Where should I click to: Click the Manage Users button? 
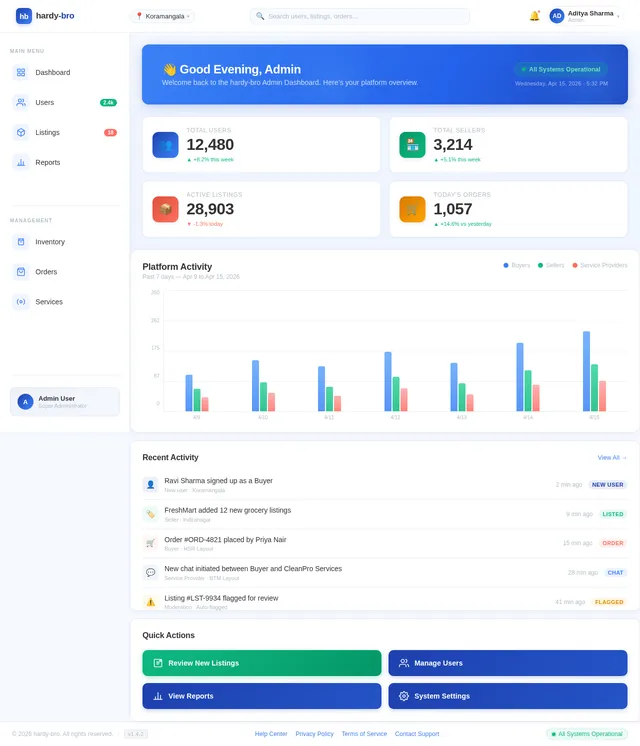click(x=508, y=663)
